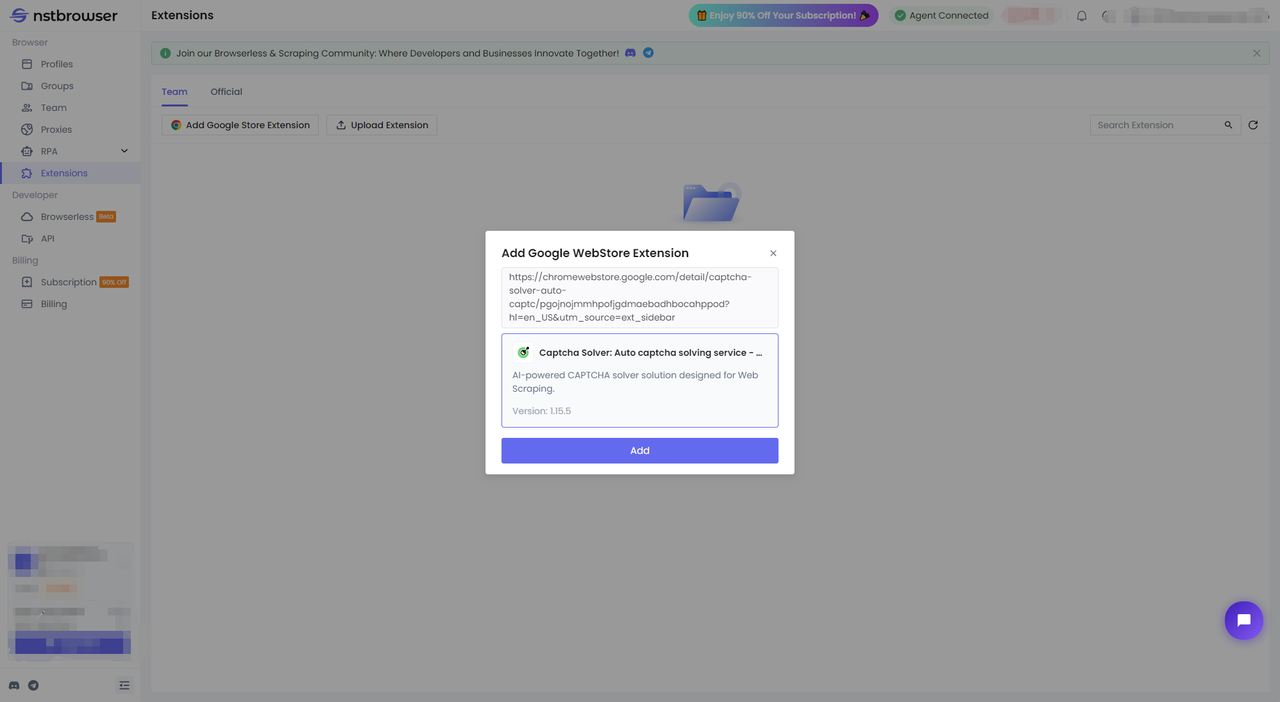Image resolution: width=1280 pixels, height=702 pixels.
Task: Open the Subscription billing page
Action: tap(70, 282)
